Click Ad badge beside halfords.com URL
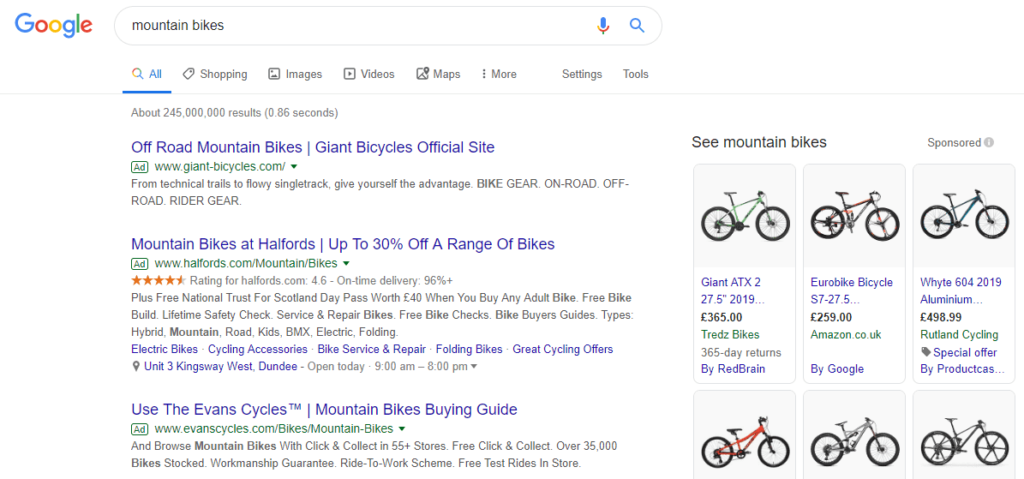The width and height of the screenshot is (1024, 479). pyautogui.click(x=140, y=264)
